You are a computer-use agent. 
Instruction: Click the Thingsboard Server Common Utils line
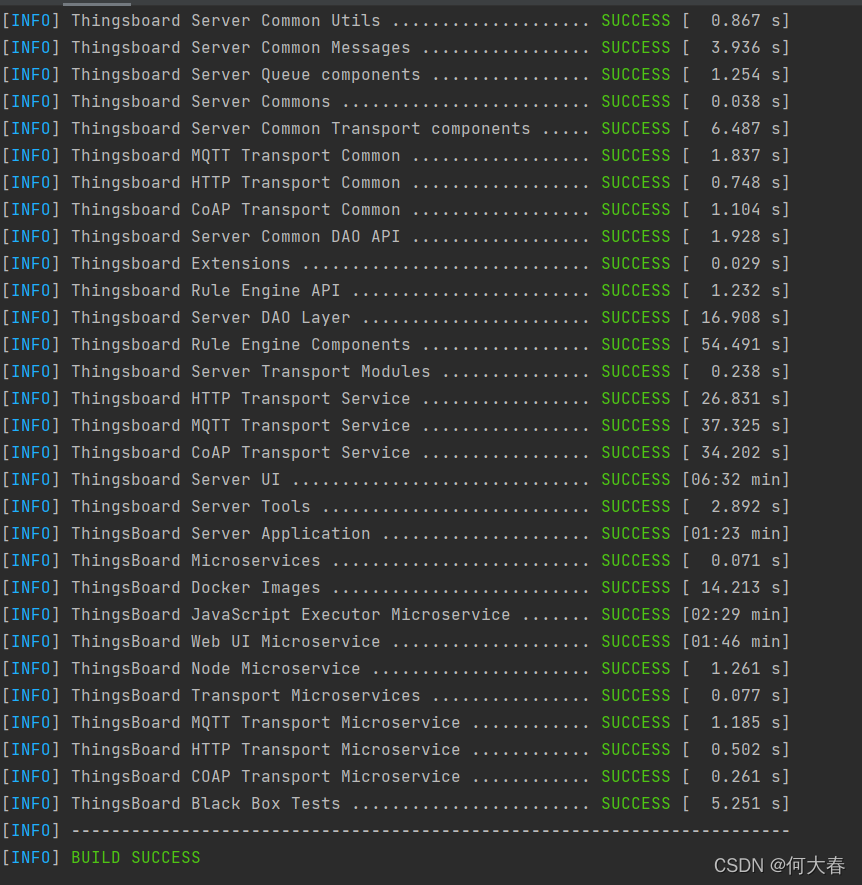(x=225, y=20)
